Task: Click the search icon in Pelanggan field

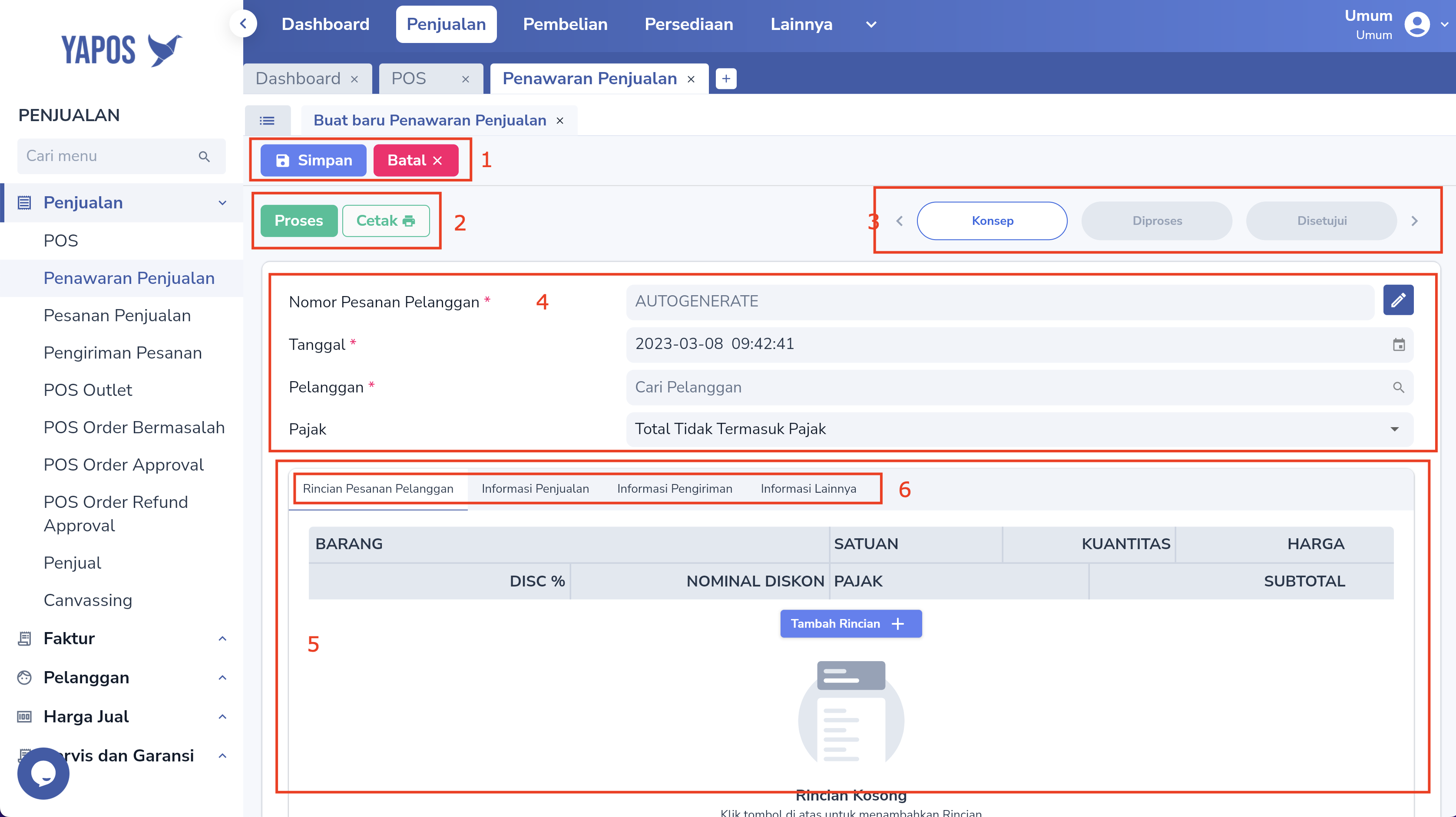Action: [1398, 387]
